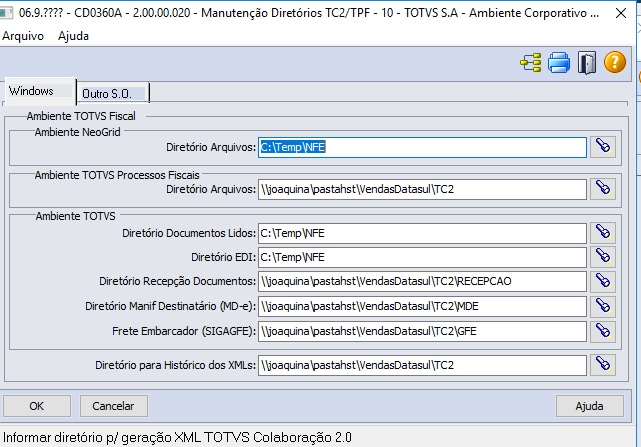Viewport: 641px width, 447px height.
Task: Click the Diretório para Histórico dos XMLs field
Action: click(x=422, y=365)
